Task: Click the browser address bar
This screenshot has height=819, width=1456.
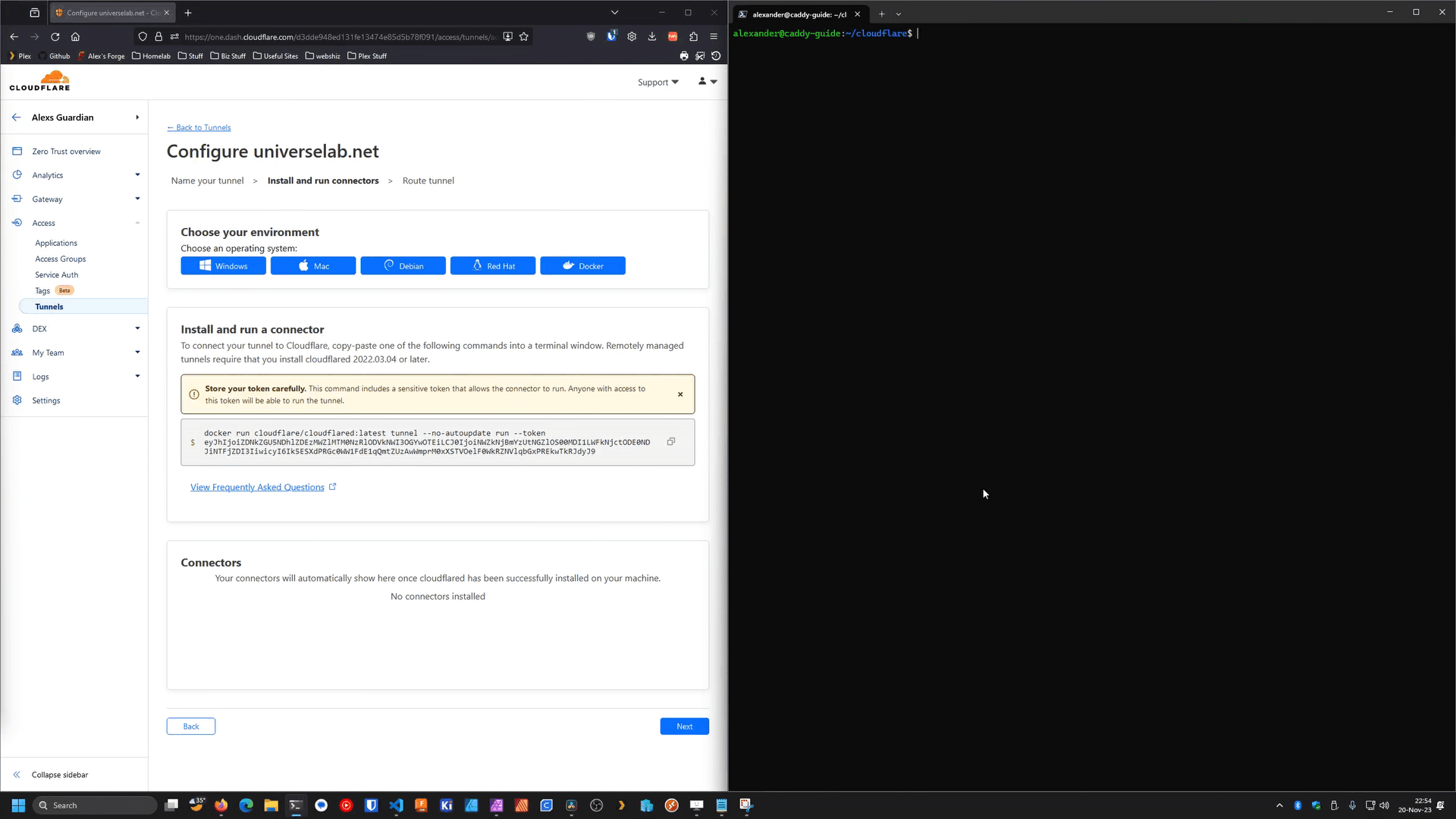Action: (x=334, y=36)
